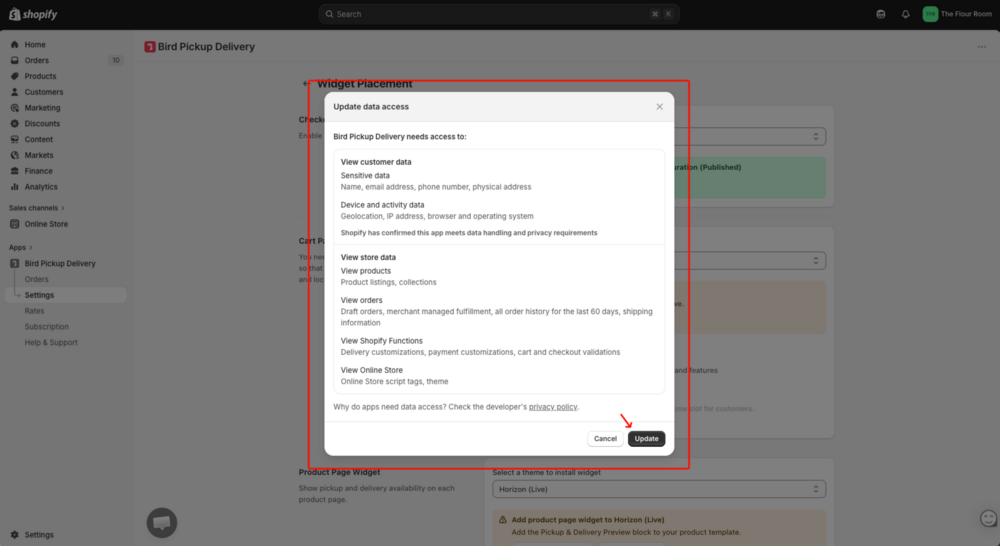Click the Settings gear icon at sidebar bottom

click(x=15, y=535)
